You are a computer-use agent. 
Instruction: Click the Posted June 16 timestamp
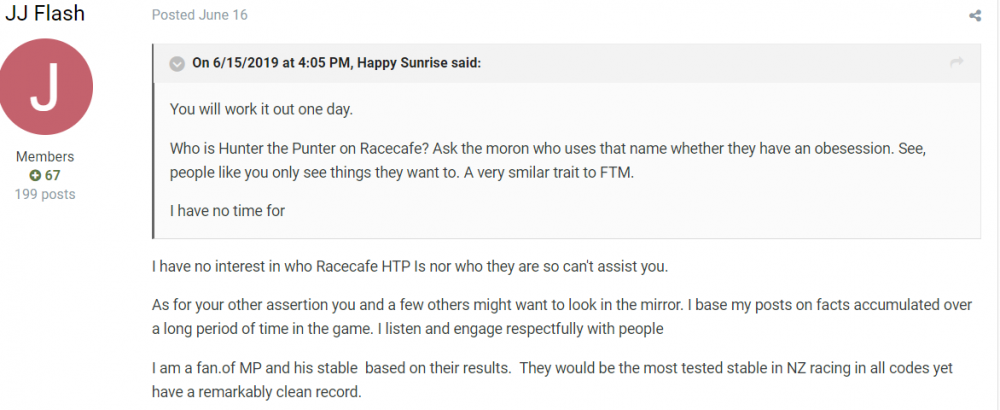[x=199, y=15]
